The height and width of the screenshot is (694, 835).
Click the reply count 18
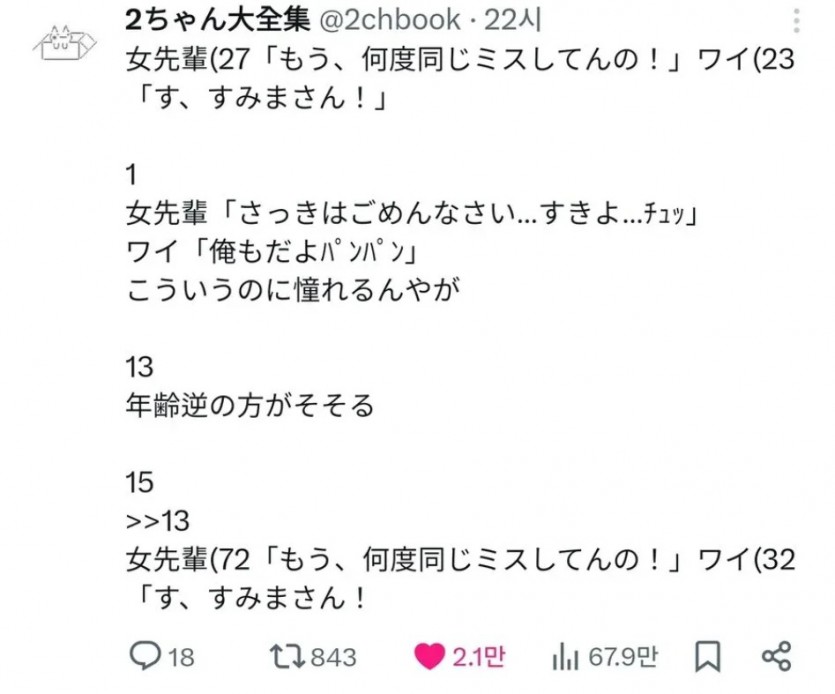[x=182, y=657]
